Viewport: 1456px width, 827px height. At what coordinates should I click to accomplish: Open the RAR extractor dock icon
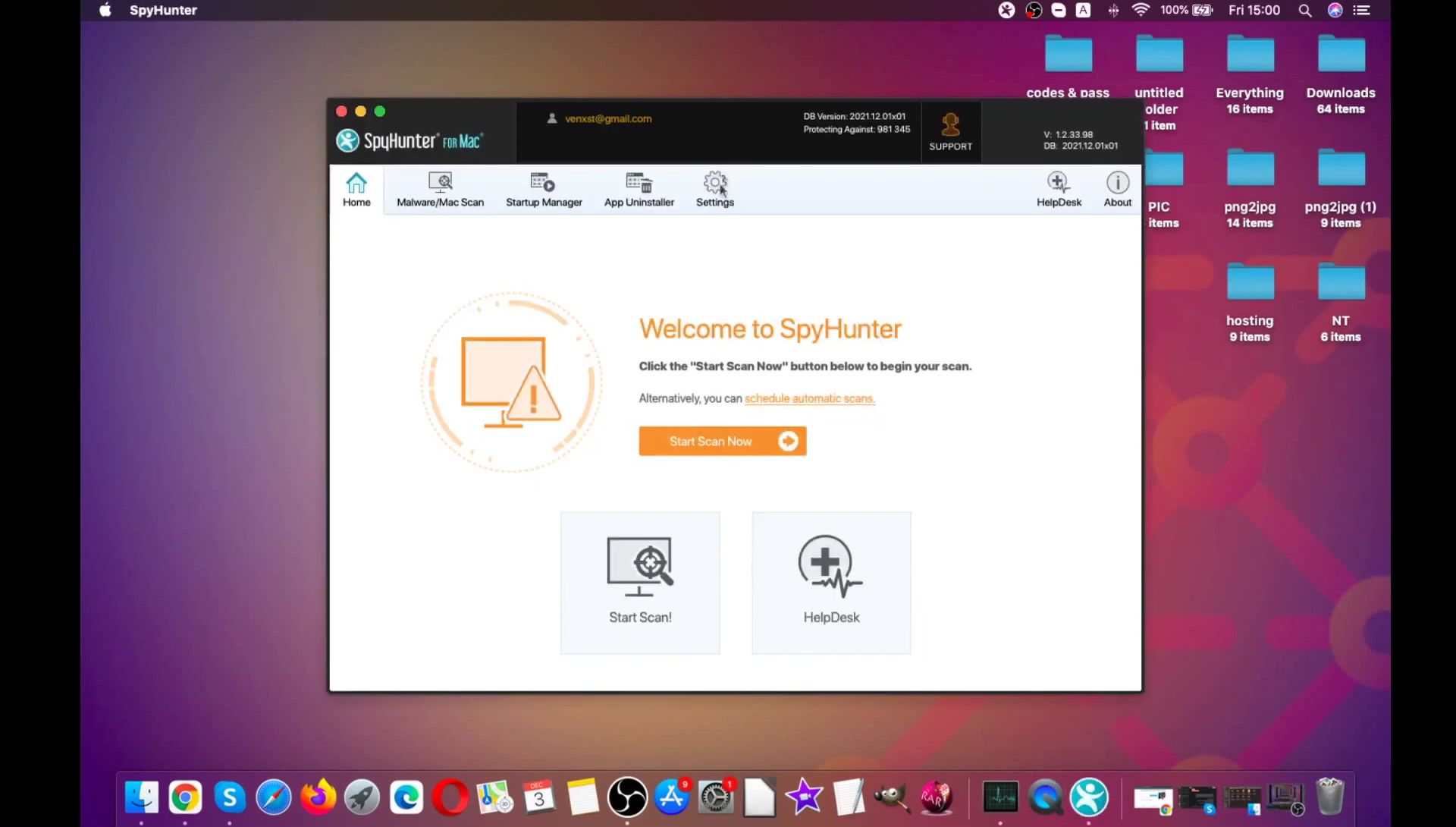937,797
